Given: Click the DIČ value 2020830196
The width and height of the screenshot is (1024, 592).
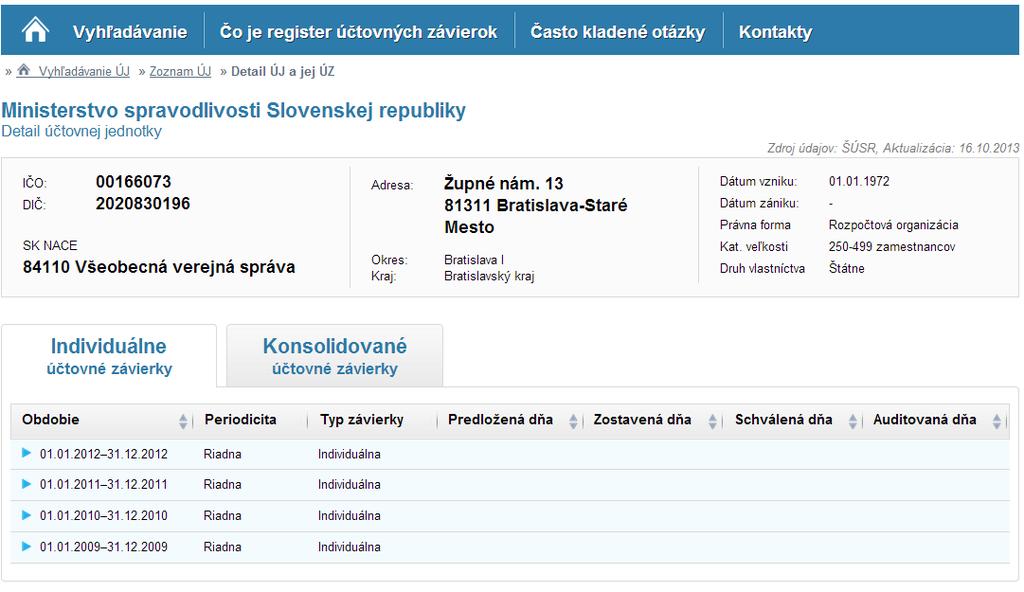Looking at the screenshot, I should [x=143, y=204].
